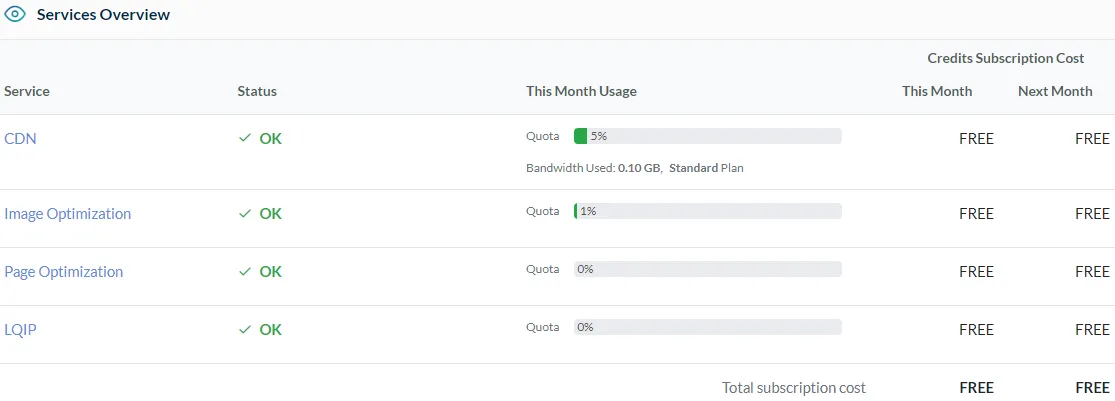Click the This Month Usage column header
This screenshot has height=401, width=1115.
tap(581, 91)
